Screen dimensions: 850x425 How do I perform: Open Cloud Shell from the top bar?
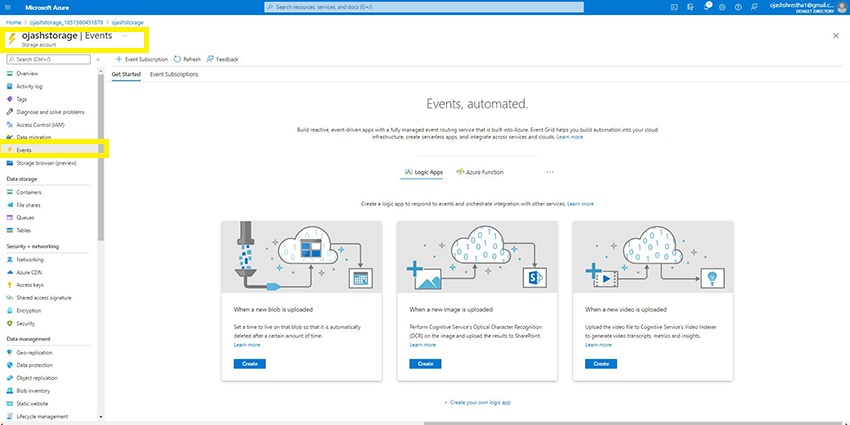pos(674,7)
